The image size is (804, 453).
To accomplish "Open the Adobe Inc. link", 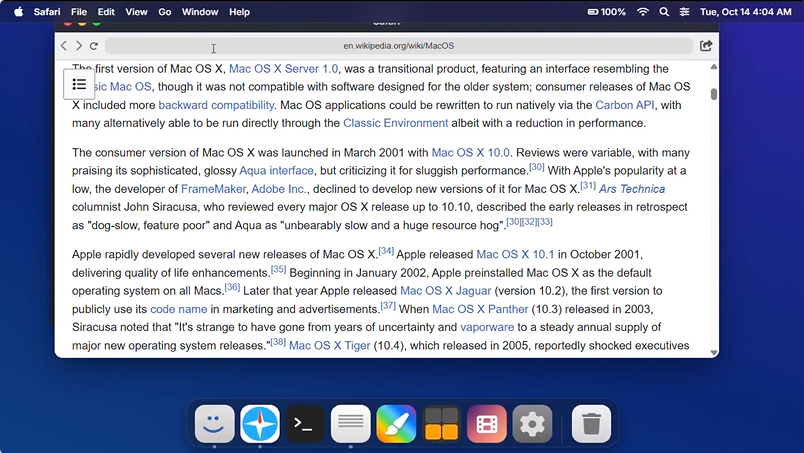I will [x=279, y=189].
